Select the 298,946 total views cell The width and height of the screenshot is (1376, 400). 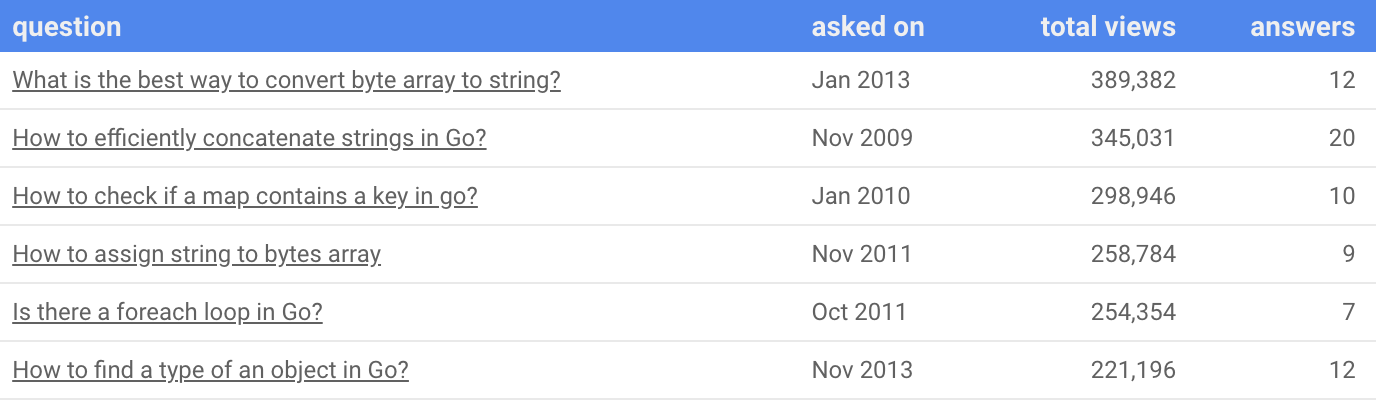coord(1133,197)
